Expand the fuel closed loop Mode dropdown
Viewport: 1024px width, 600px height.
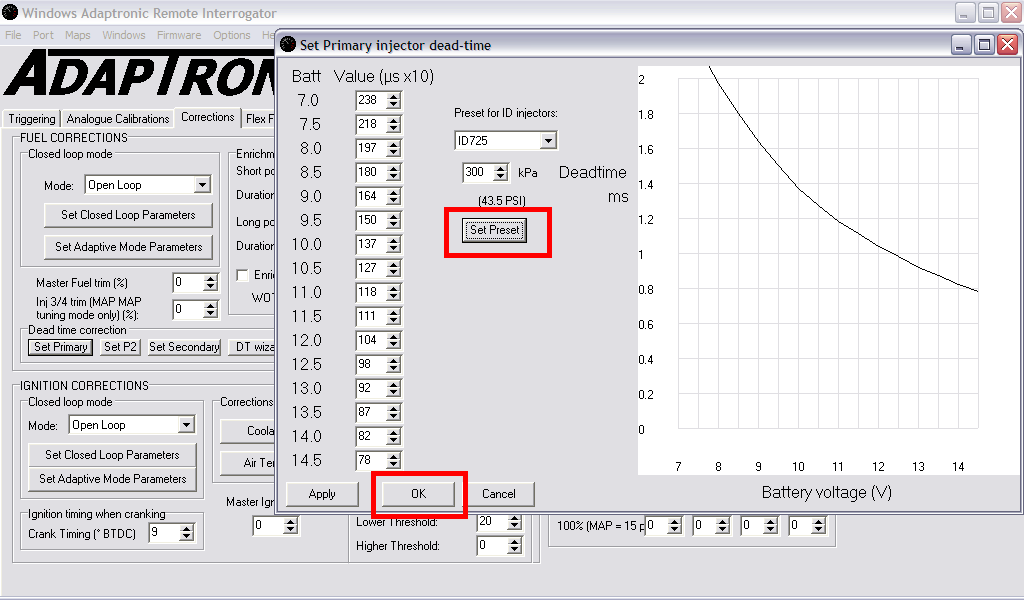[x=202, y=185]
